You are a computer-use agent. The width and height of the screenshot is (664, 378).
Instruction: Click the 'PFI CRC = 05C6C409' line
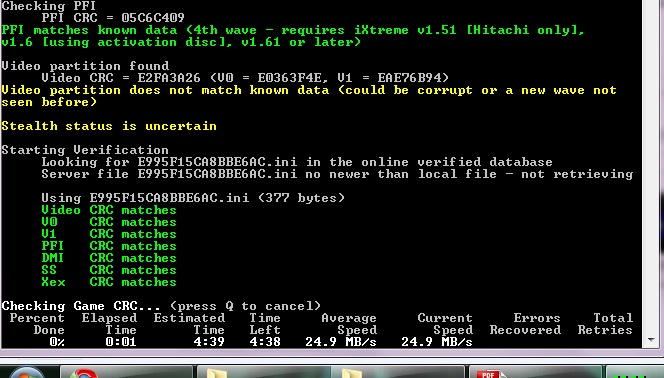[113, 18]
